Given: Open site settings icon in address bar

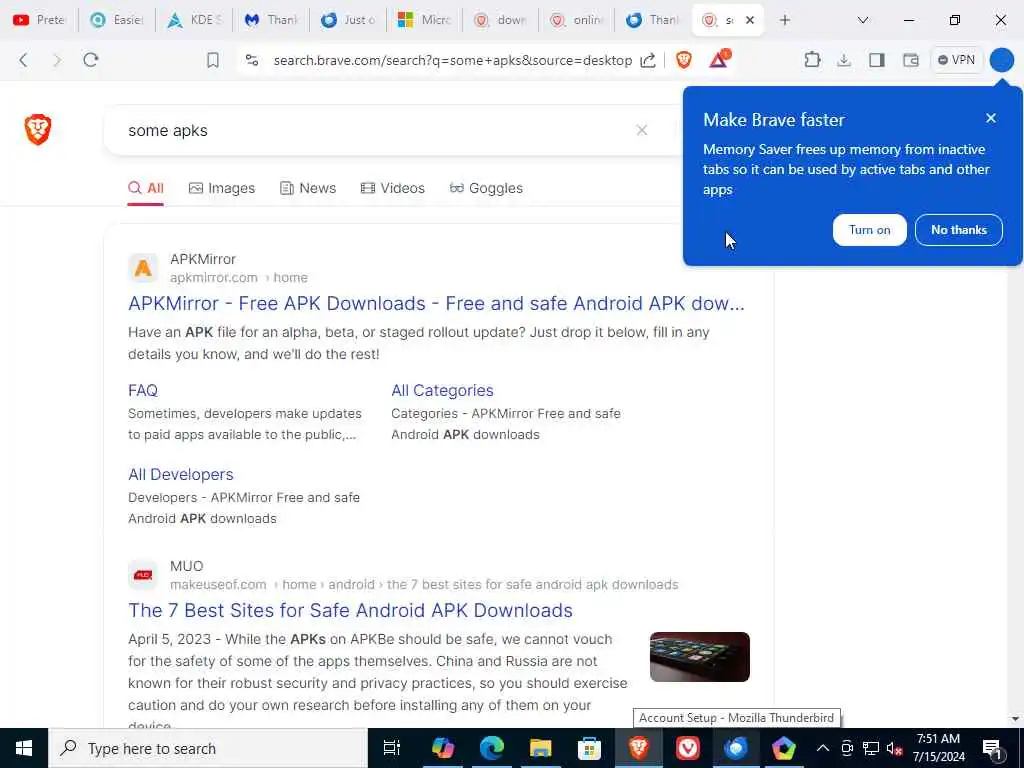Looking at the screenshot, I should (252, 60).
